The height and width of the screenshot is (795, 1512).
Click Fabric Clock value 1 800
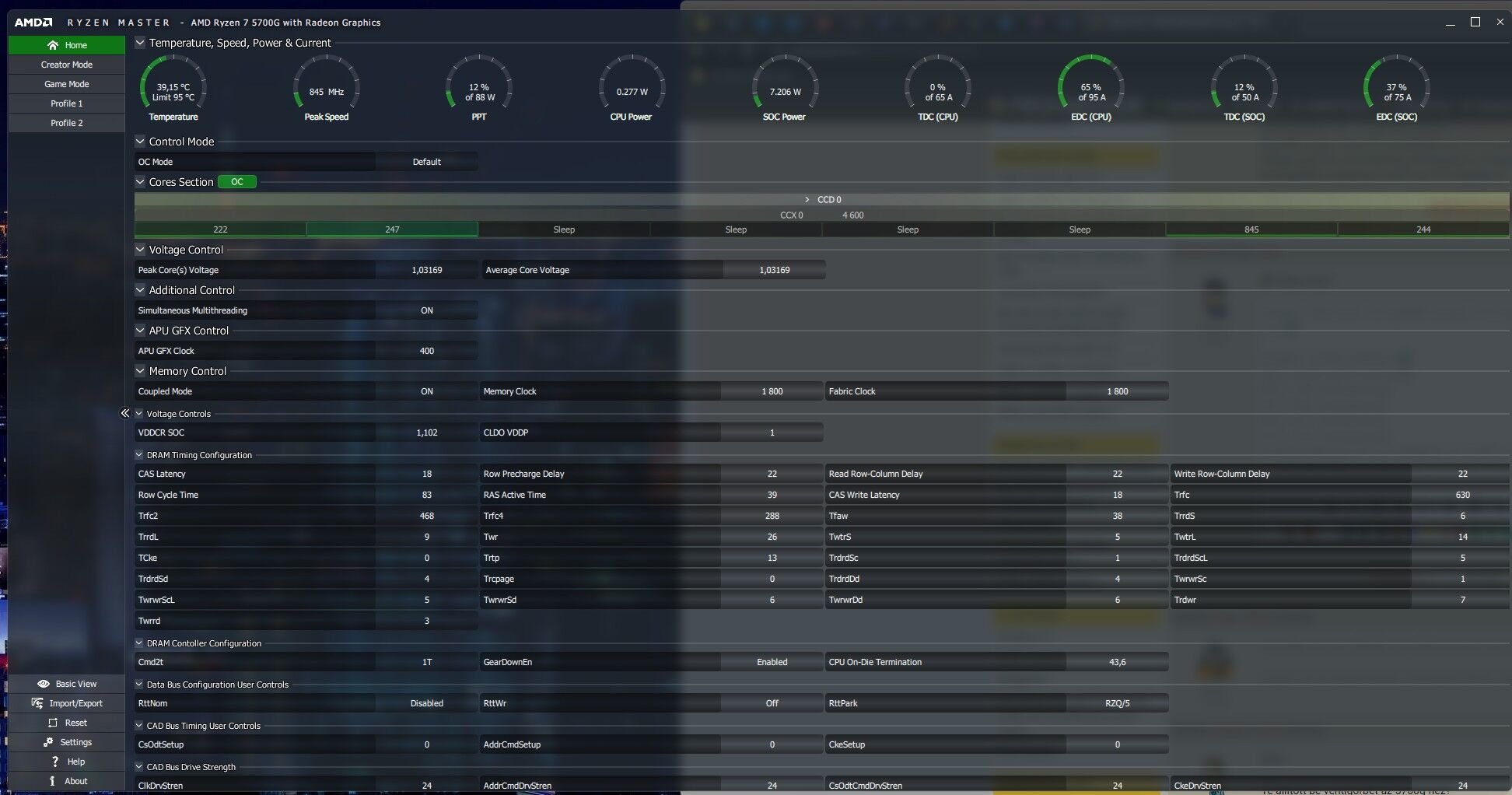pyautogui.click(x=1117, y=391)
